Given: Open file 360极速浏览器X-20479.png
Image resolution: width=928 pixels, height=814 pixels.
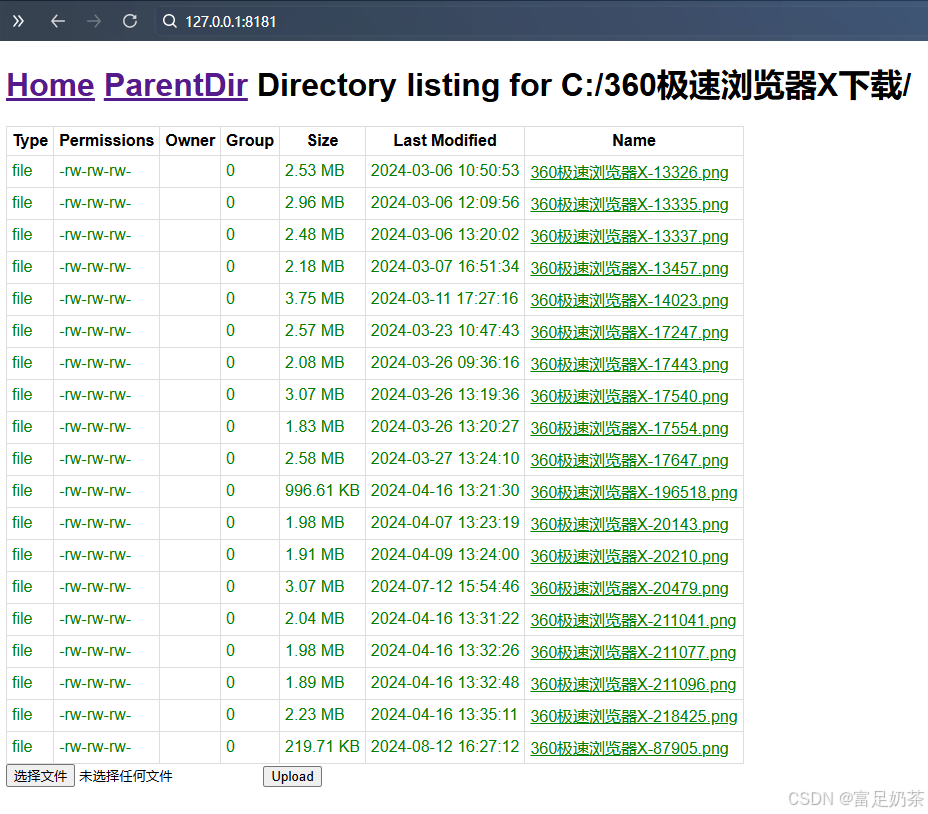Looking at the screenshot, I should pyautogui.click(x=629, y=588).
